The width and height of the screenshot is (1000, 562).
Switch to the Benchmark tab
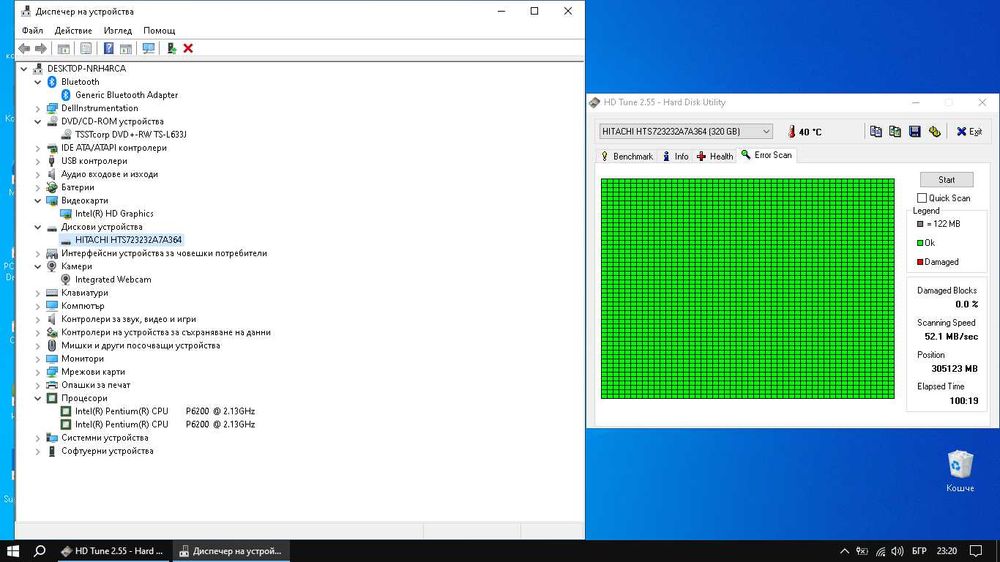coord(627,156)
